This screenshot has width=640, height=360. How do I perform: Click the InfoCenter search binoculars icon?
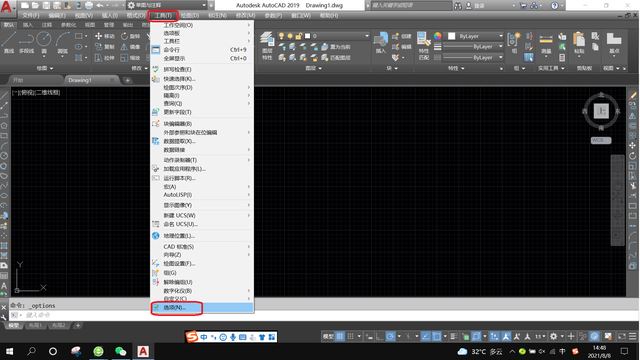(458, 6)
